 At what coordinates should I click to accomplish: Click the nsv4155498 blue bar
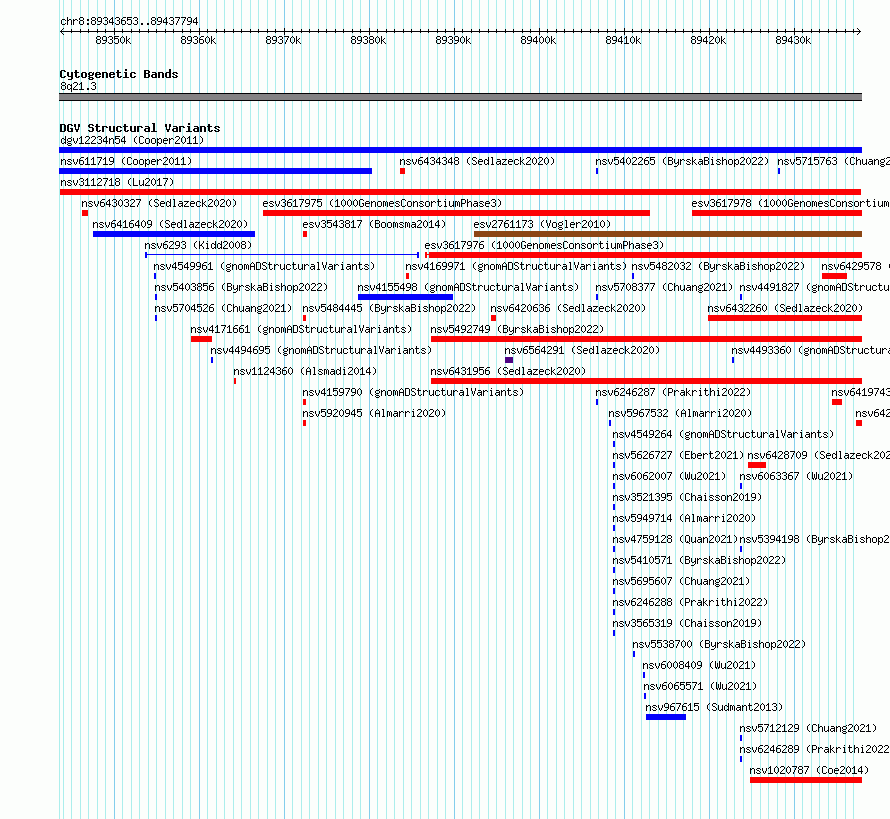[405, 297]
